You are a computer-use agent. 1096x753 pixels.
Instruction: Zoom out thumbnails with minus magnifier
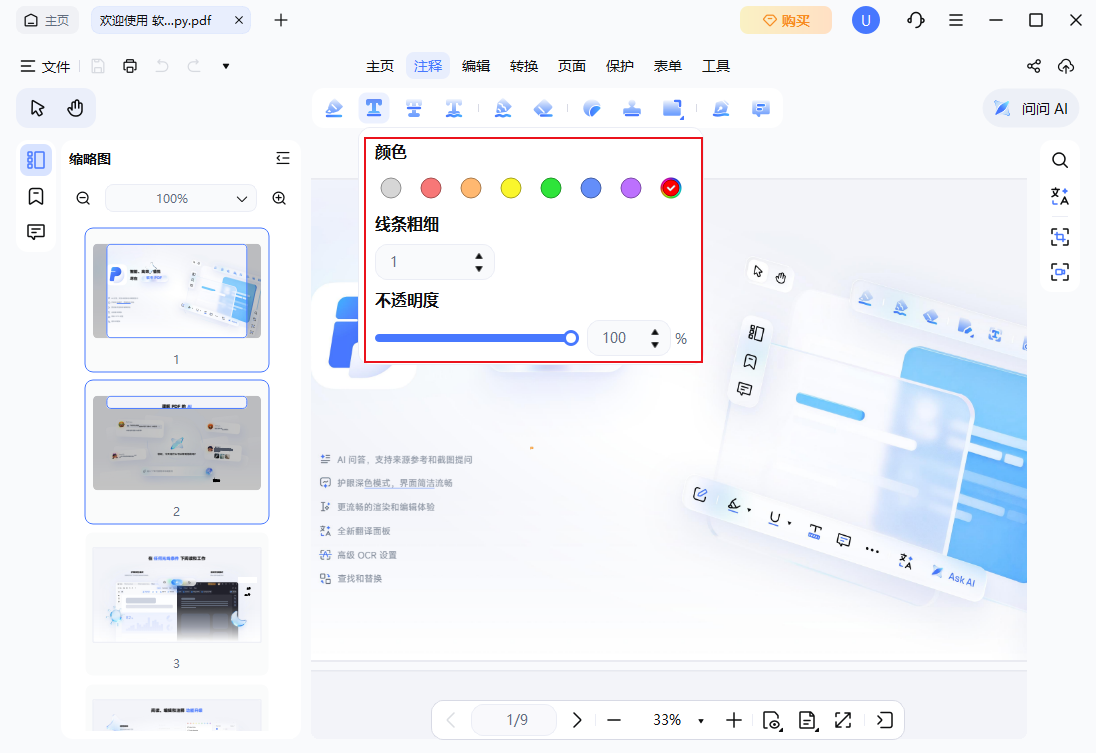coord(83,199)
